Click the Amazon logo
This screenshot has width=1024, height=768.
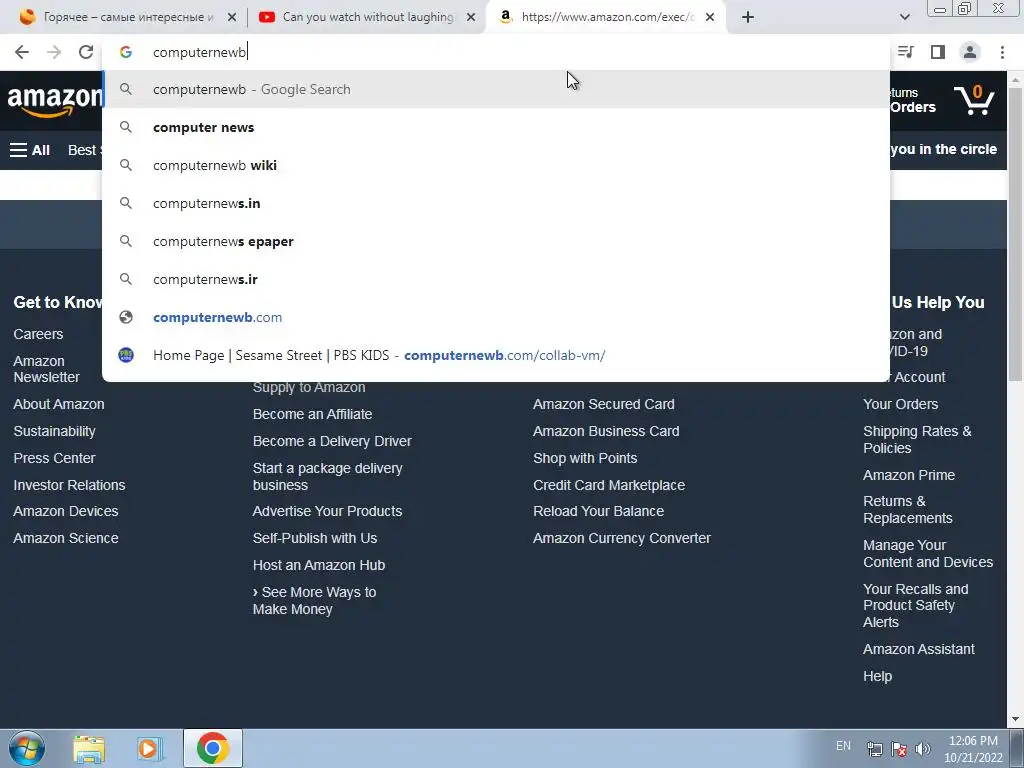[54, 101]
